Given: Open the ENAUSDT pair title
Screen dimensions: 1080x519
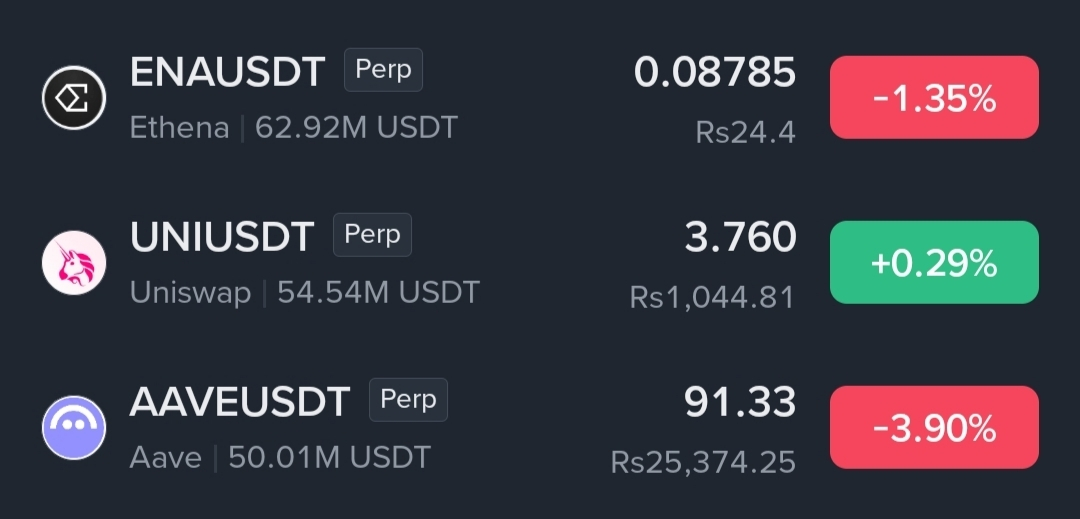Looking at the screenshot, I should pyautogui.click(x=227, y=72).
